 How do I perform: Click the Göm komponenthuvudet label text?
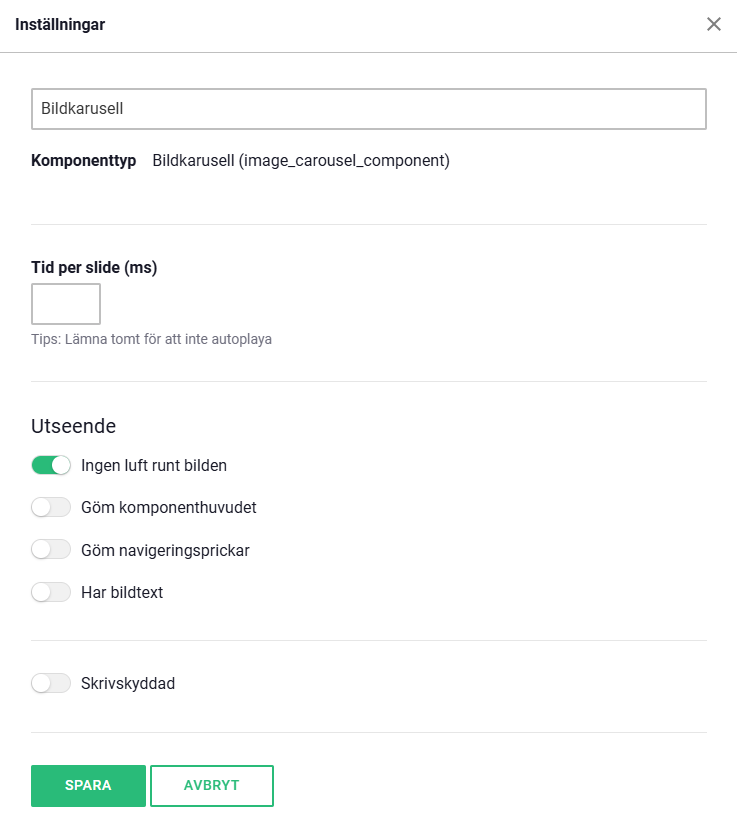point(168,507)
